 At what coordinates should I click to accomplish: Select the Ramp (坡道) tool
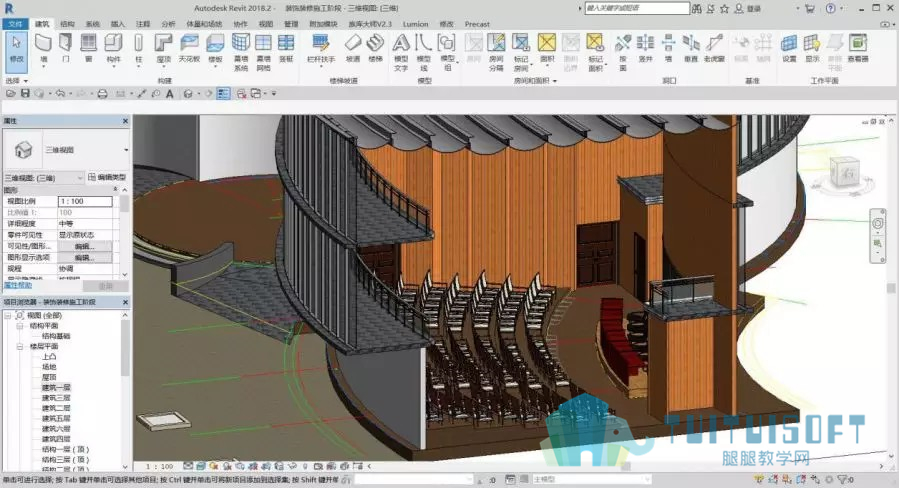353,48
